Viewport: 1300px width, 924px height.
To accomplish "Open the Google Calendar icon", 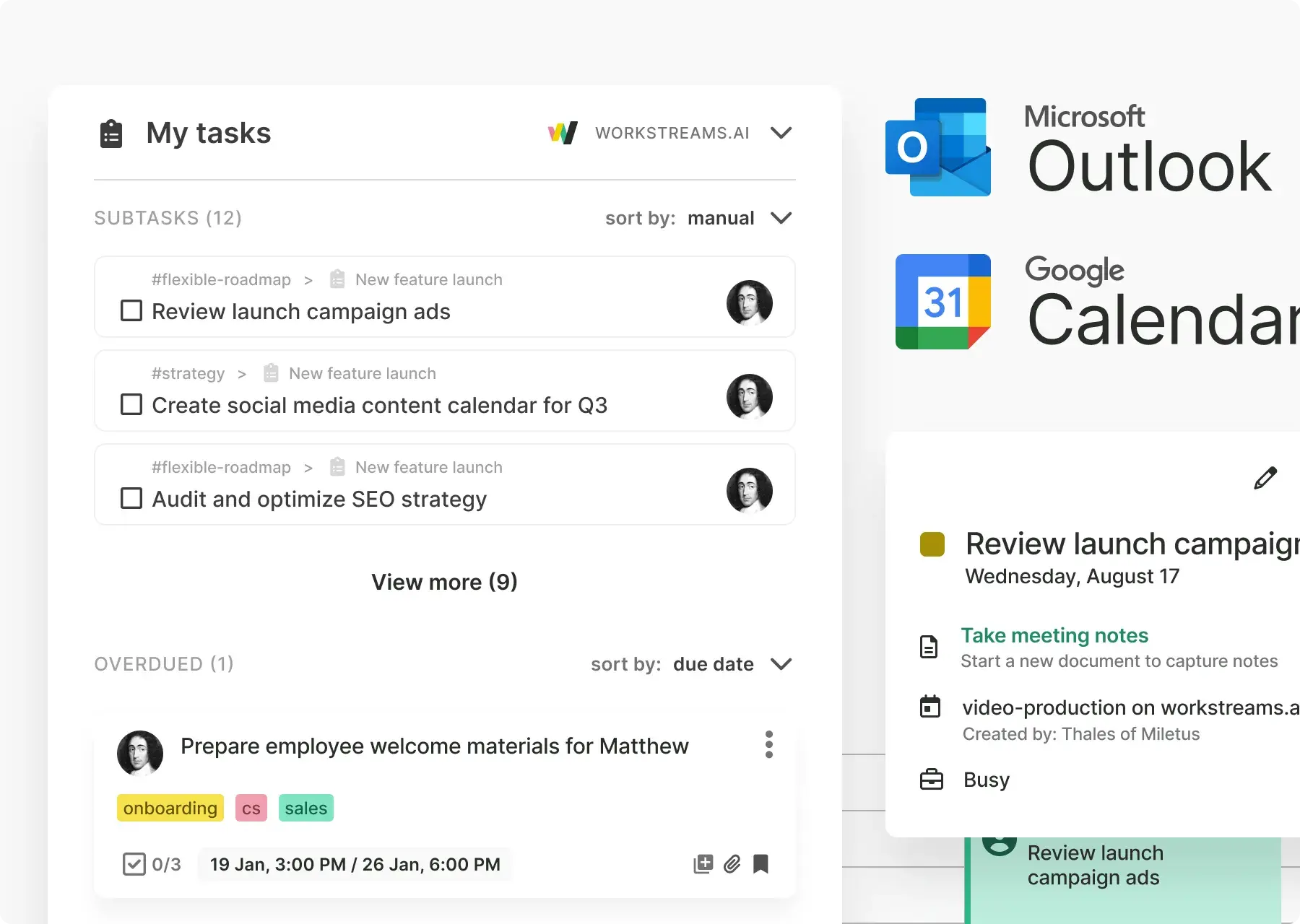I will pyautogui.click(x=942, y=302).
